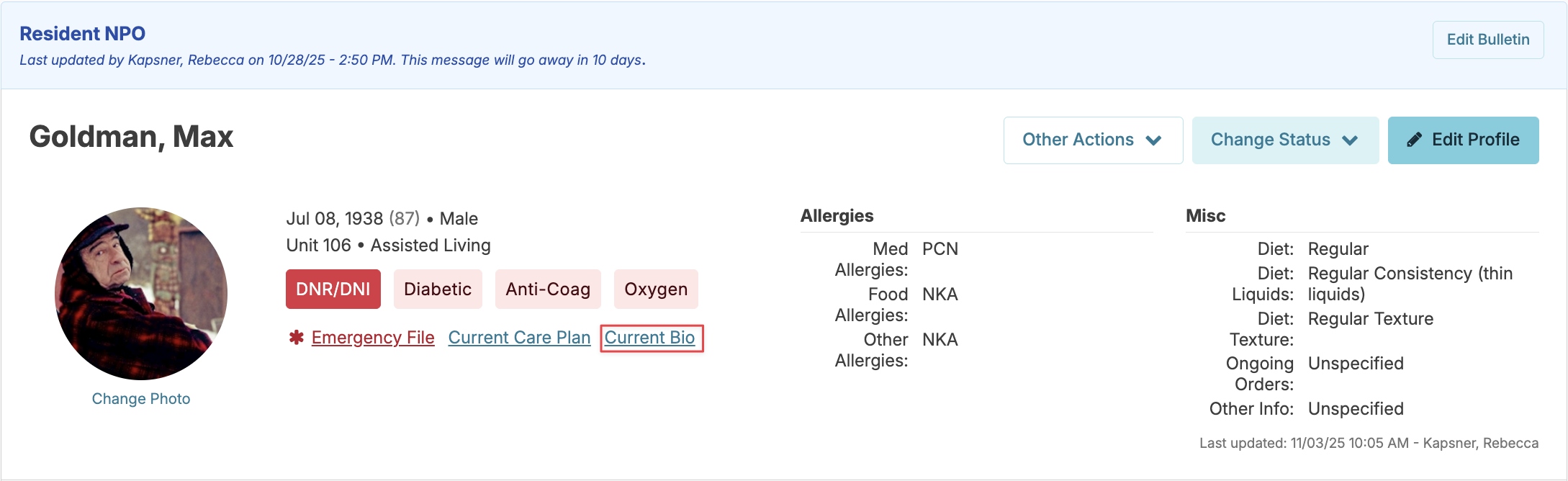Select the Diabetic tag
The image size is (1568, 481).
(x=438, y=289)
